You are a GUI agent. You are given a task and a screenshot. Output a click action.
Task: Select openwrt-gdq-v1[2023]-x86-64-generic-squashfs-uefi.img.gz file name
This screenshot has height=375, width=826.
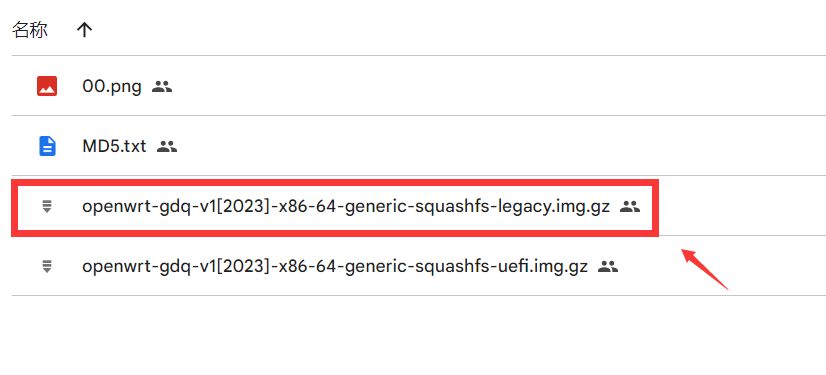(335, 267)
